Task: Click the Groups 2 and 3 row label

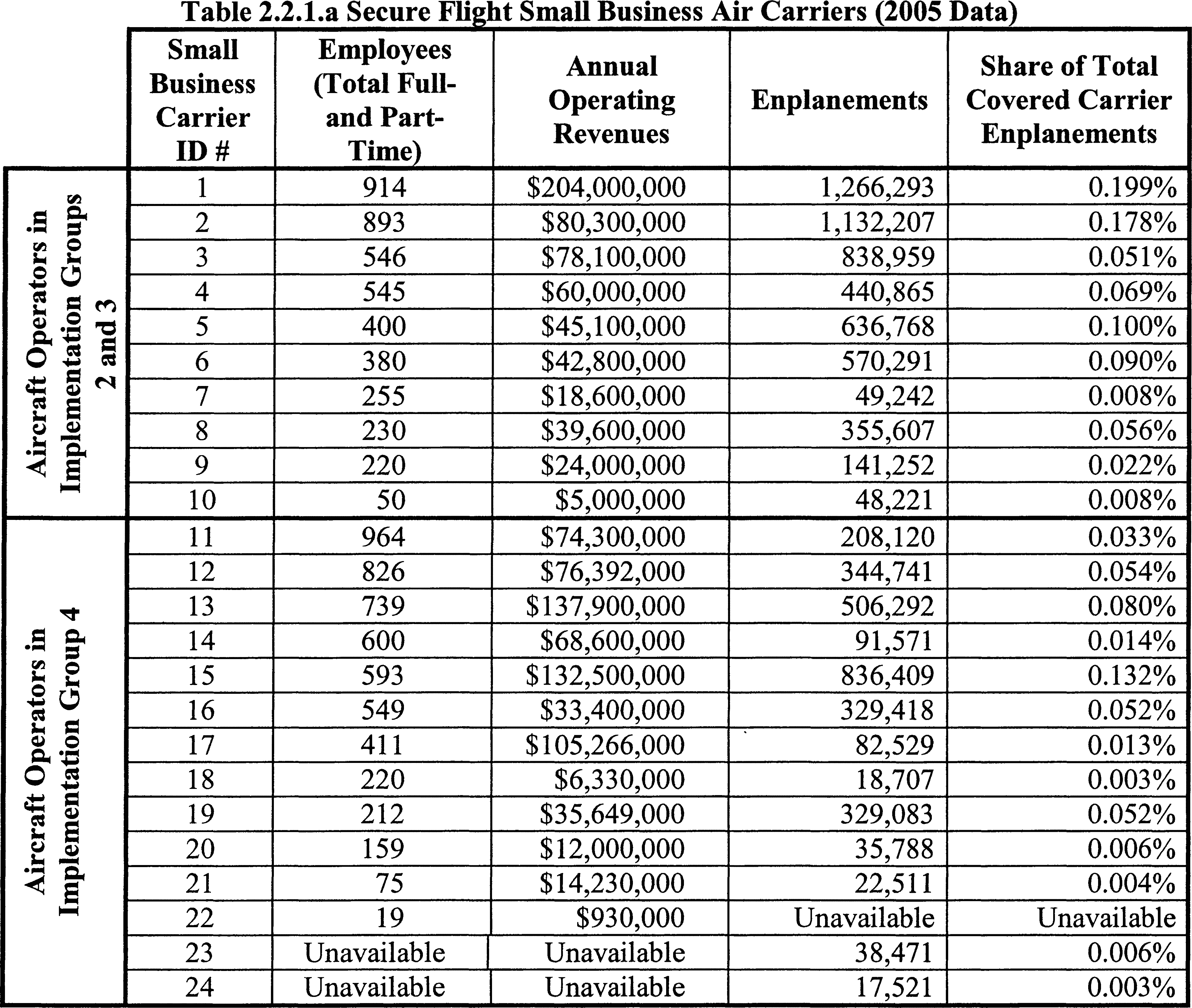Action: click(66, 343)
